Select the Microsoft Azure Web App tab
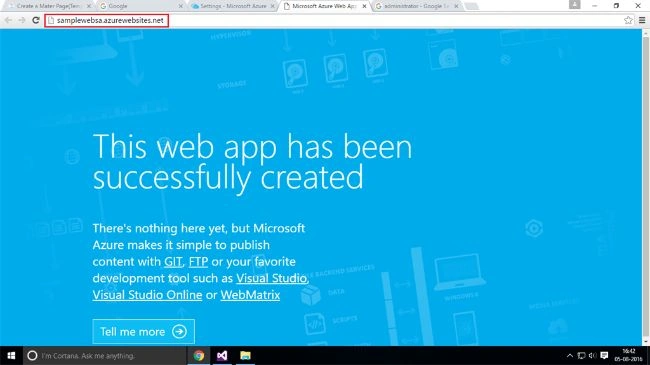Screen dimensions: 650x365 tap(324, 6)
